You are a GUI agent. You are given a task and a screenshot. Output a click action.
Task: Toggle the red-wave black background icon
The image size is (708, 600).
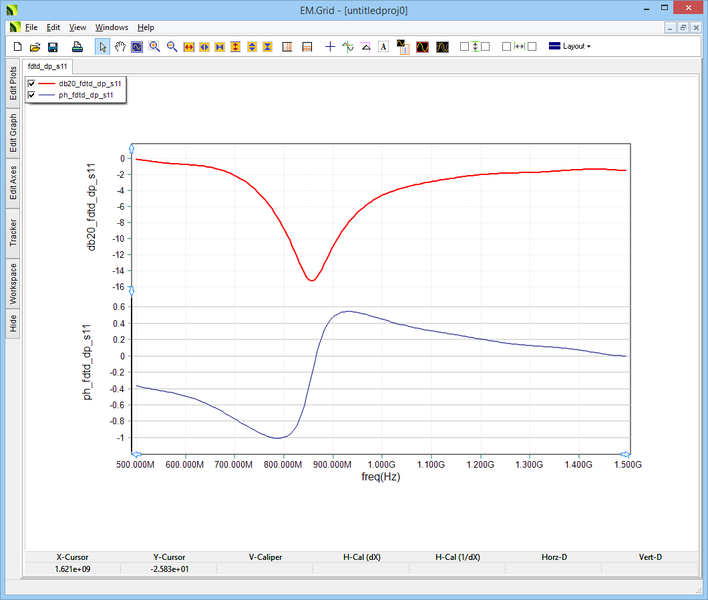(x=422, y=46)
